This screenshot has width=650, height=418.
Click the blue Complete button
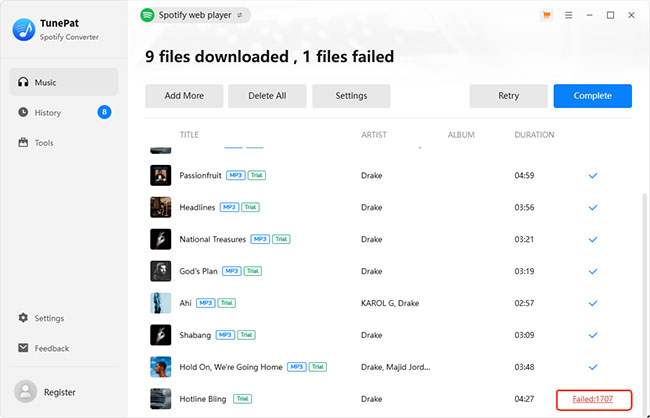[592, 96]
